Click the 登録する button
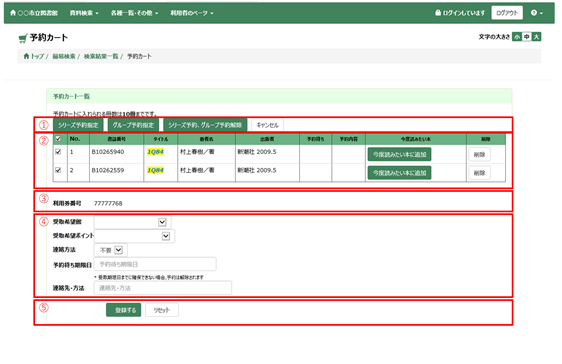The height and width of the screenshot is (364, 562). (x=124, y=310)
